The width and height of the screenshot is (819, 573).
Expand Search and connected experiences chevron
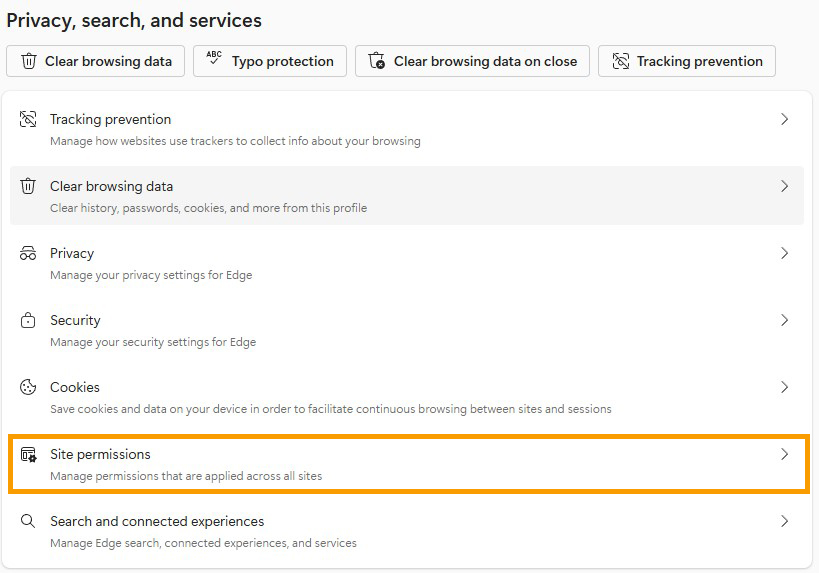pyautogui.click(x=785, y=522)
